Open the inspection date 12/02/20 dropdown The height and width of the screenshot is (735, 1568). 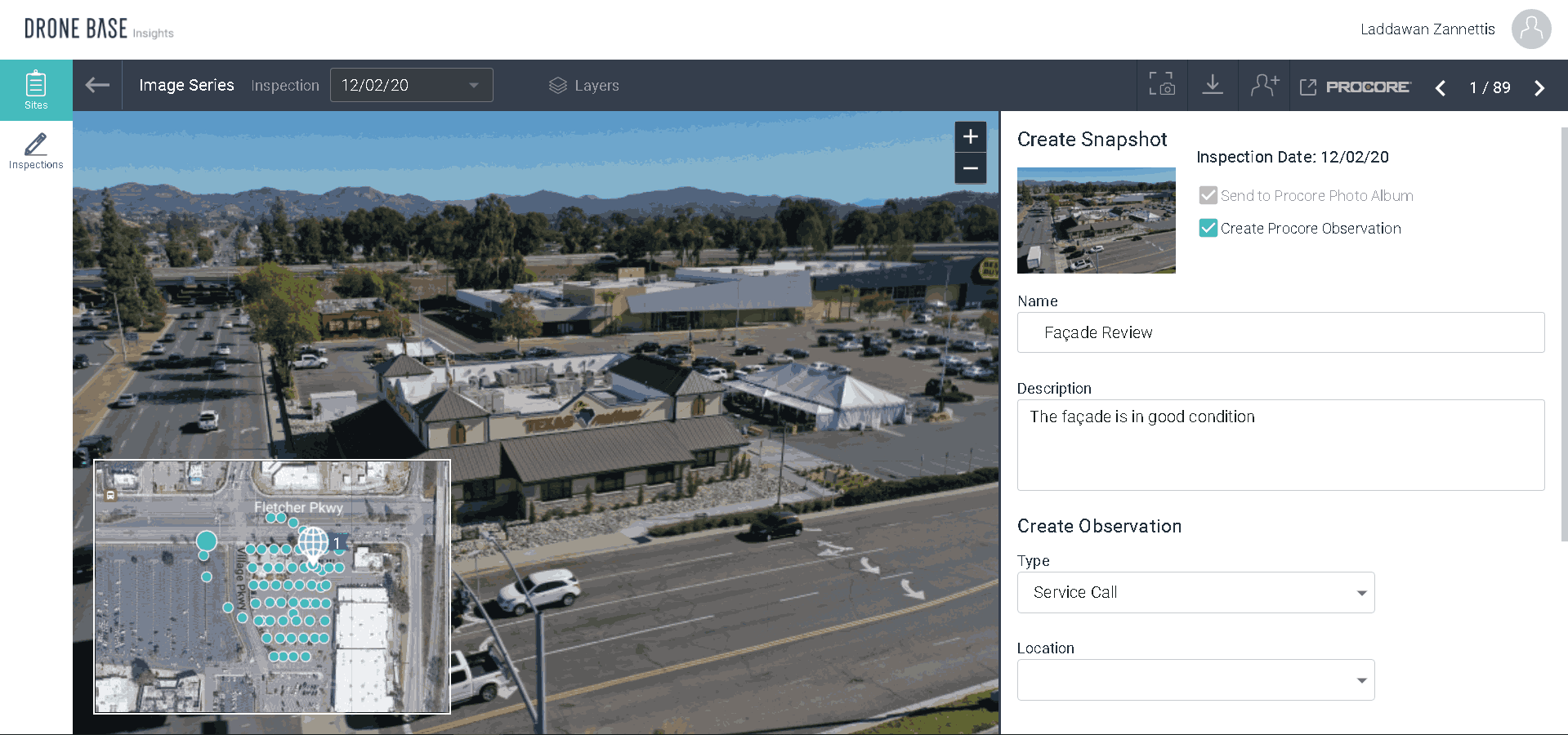[411, 85]
